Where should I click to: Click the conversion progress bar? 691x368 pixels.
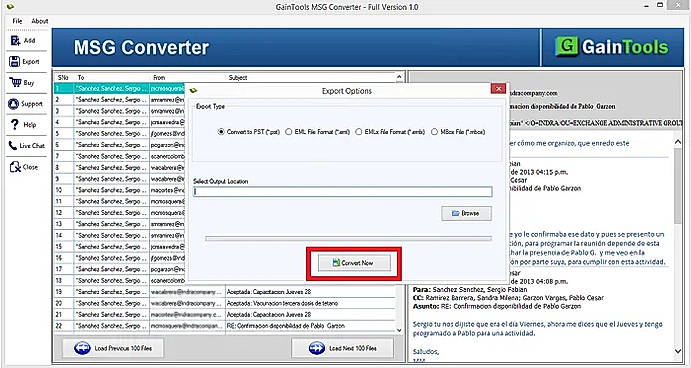click(348, 238)
